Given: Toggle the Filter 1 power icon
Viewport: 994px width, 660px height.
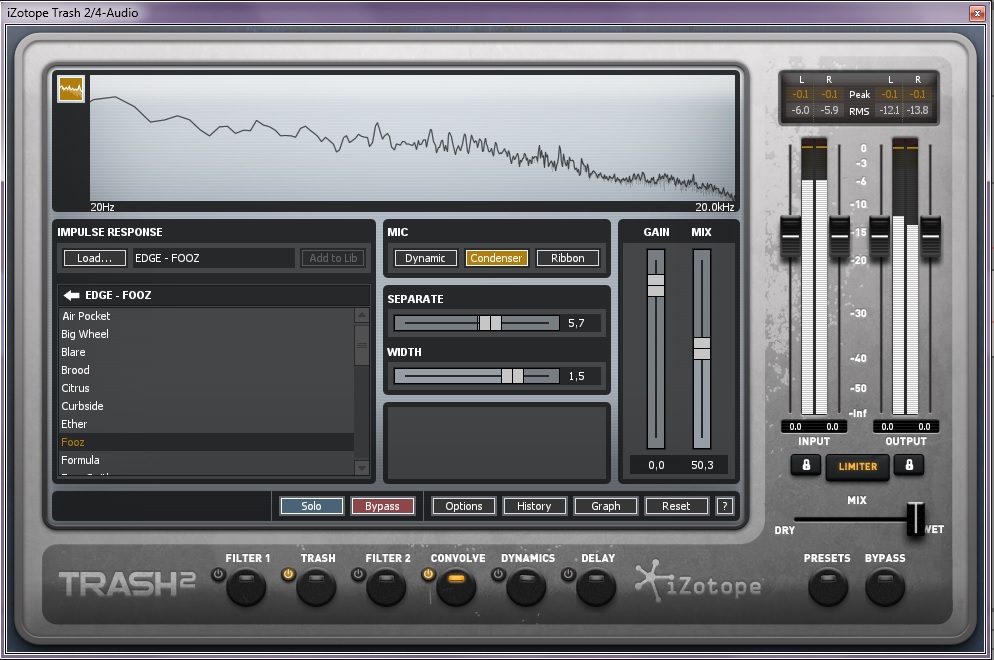Looking at the screenshot, I should (219, 574).
